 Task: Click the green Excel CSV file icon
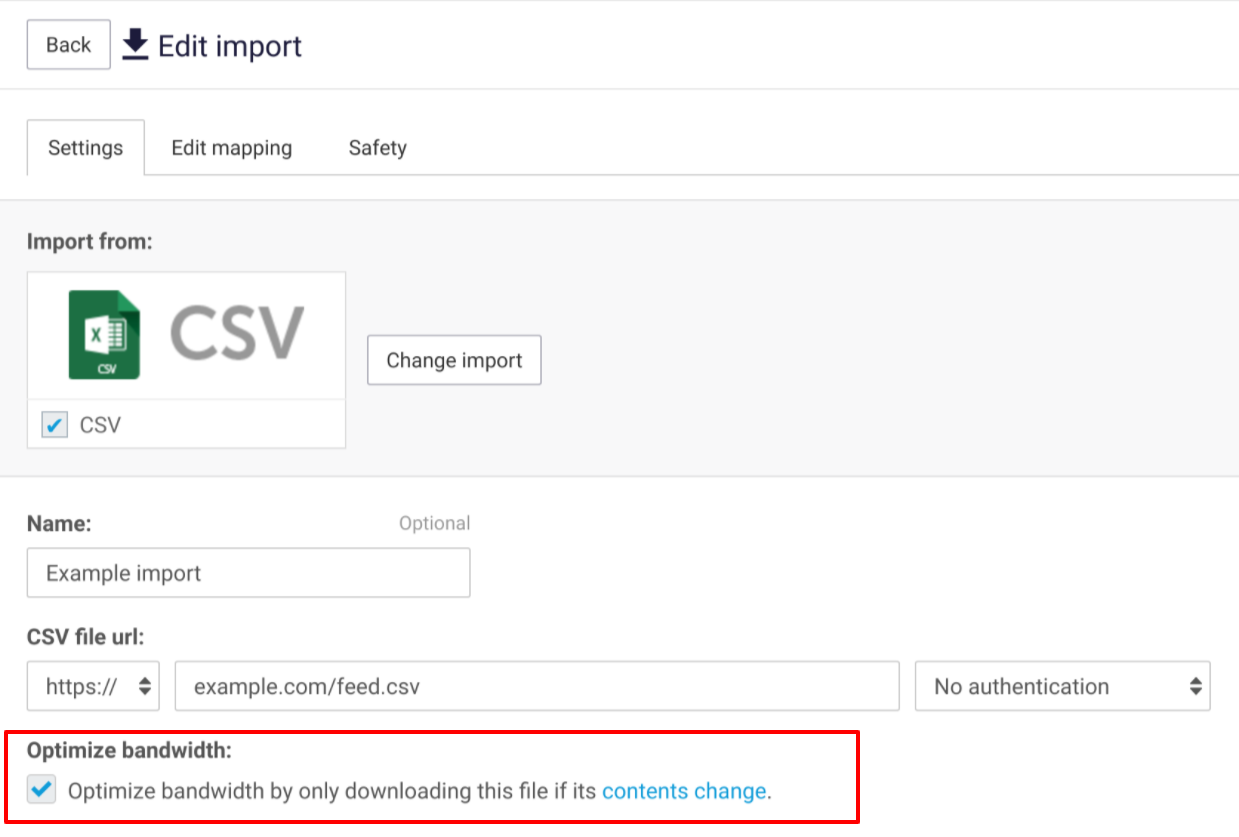(104, 335)
